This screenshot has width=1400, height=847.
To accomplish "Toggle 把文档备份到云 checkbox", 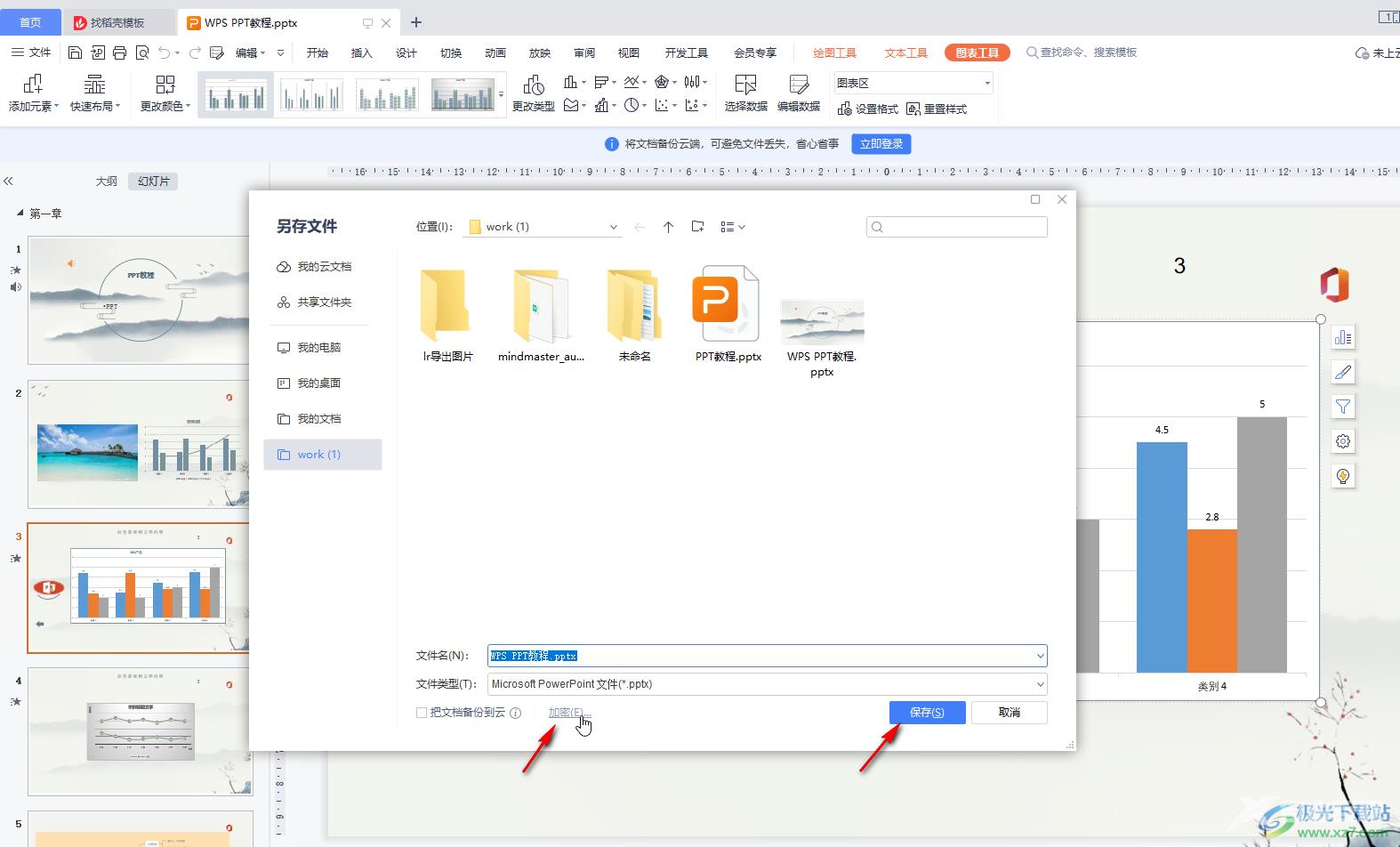I will [x=422, y=713].
